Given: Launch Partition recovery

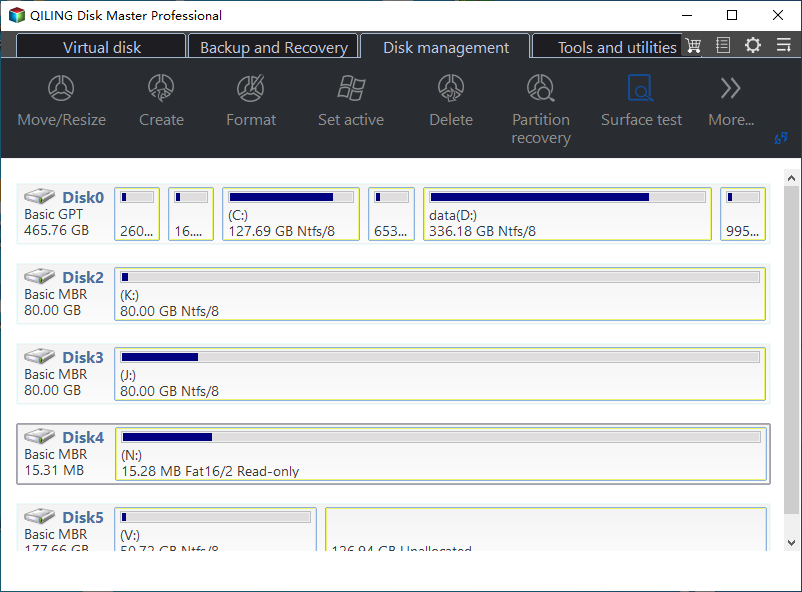Looking at the screenshot, I should tap(541, 109).
